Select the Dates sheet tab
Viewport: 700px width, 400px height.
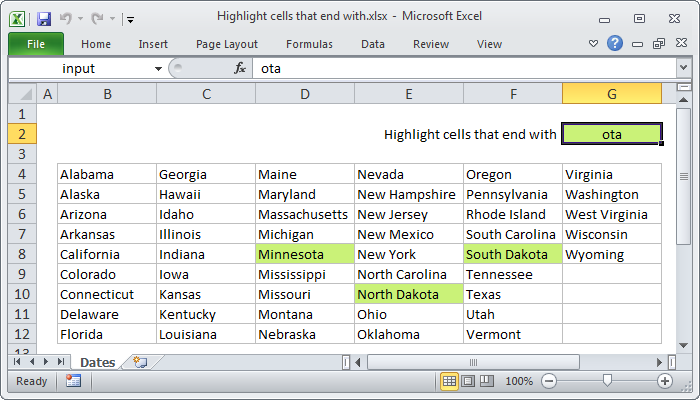[x=97, y=362]
